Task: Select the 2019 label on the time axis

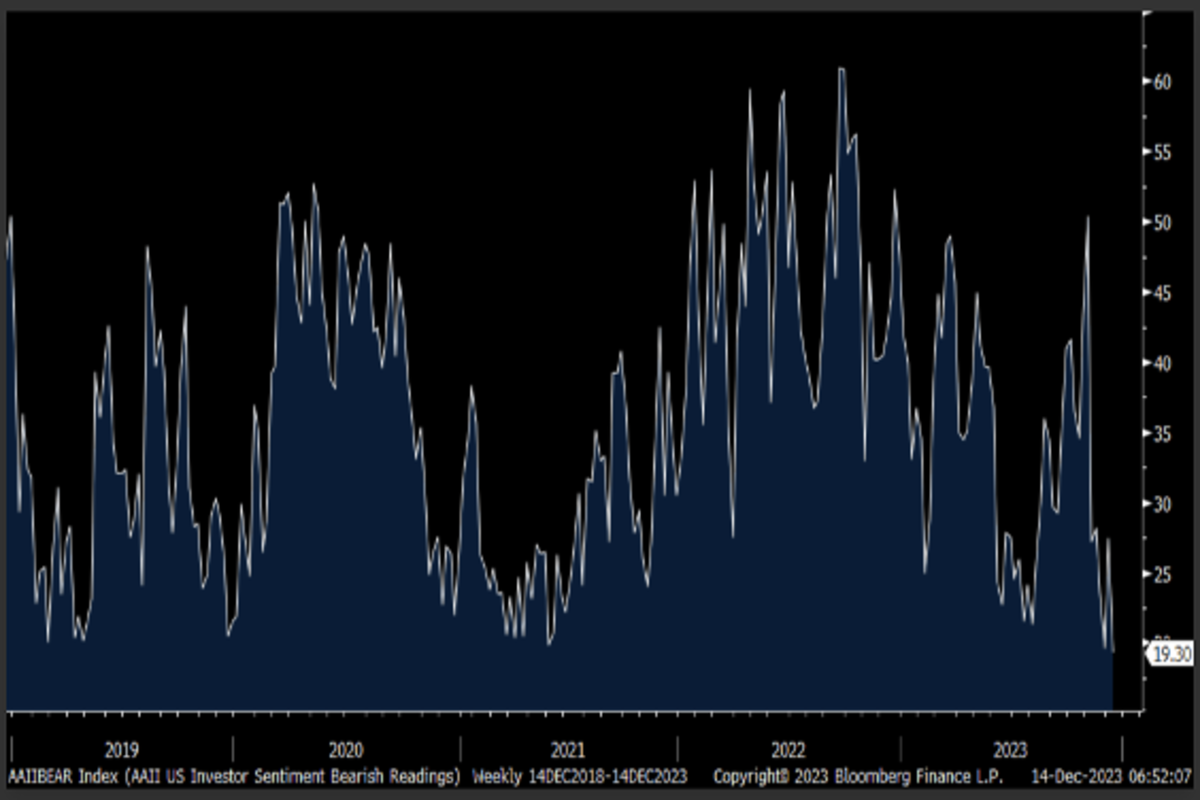Action: (x=121, y=750)
